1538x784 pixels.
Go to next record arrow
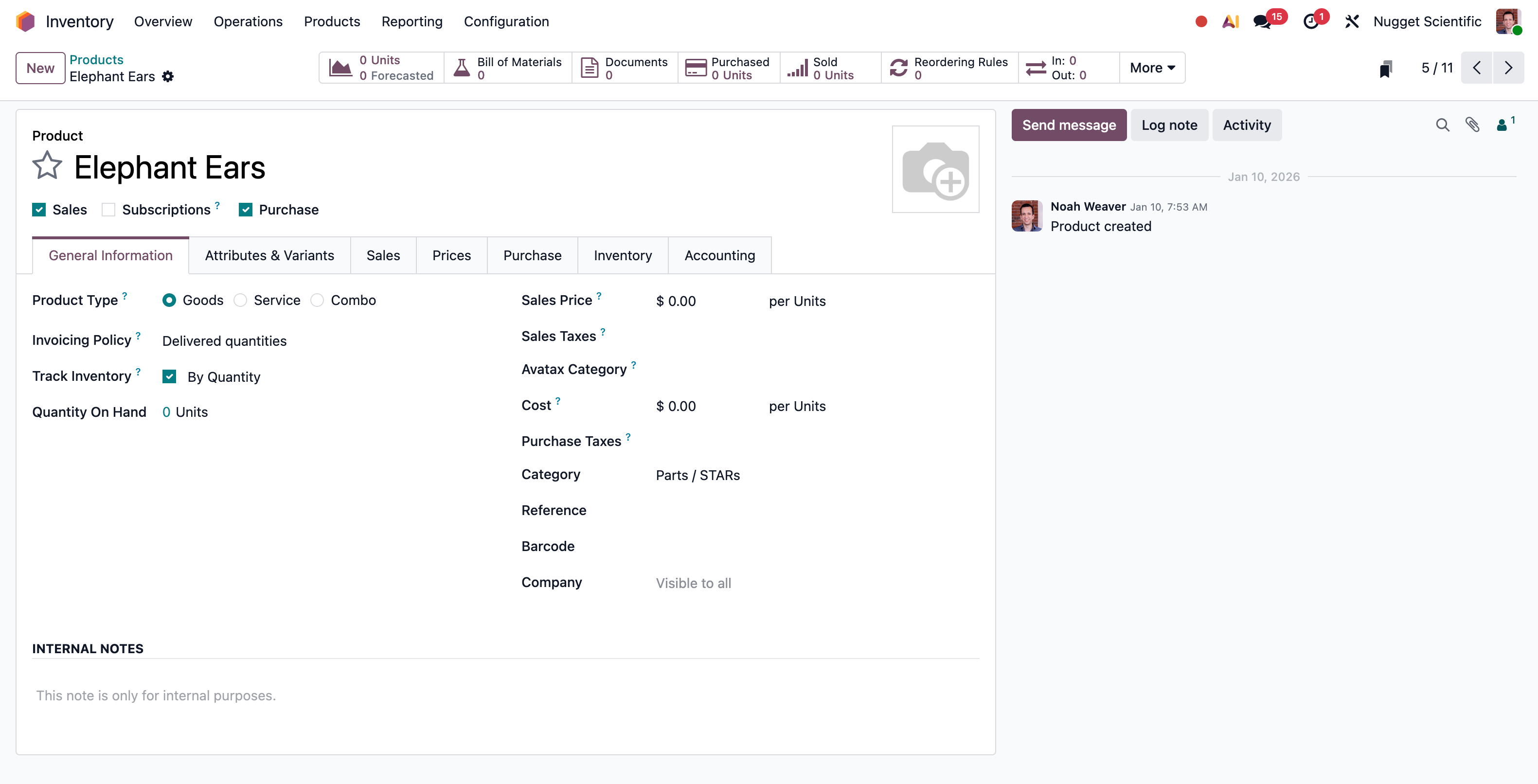1508,68
